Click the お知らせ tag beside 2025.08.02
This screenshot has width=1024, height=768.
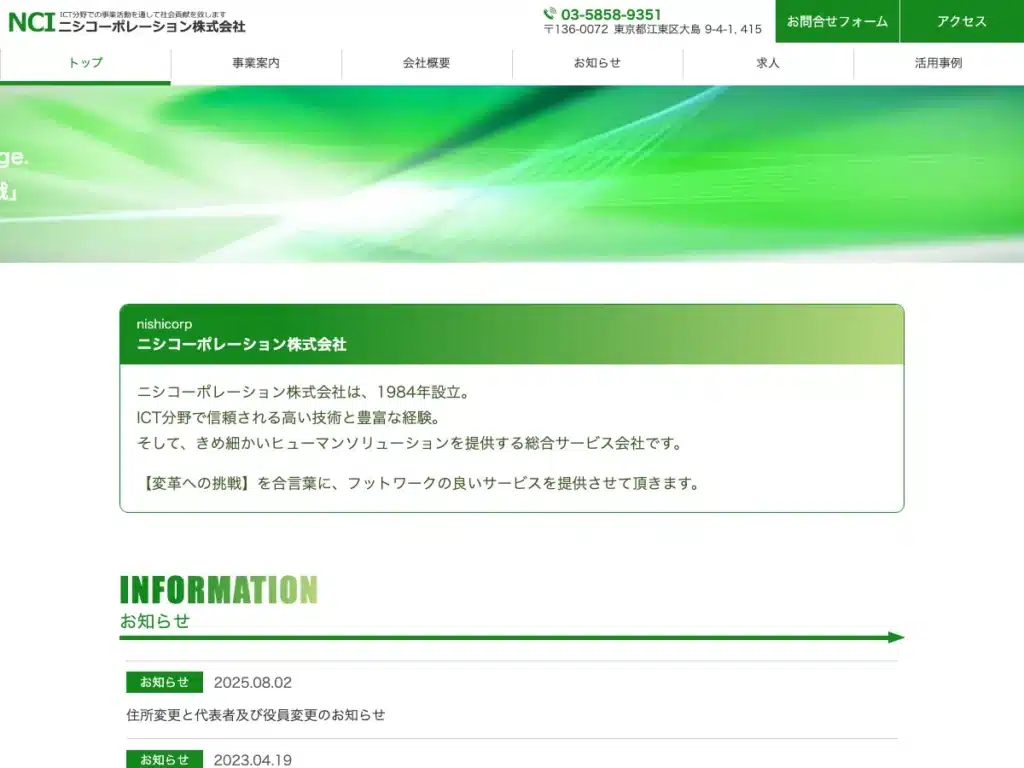coord(165,682)
